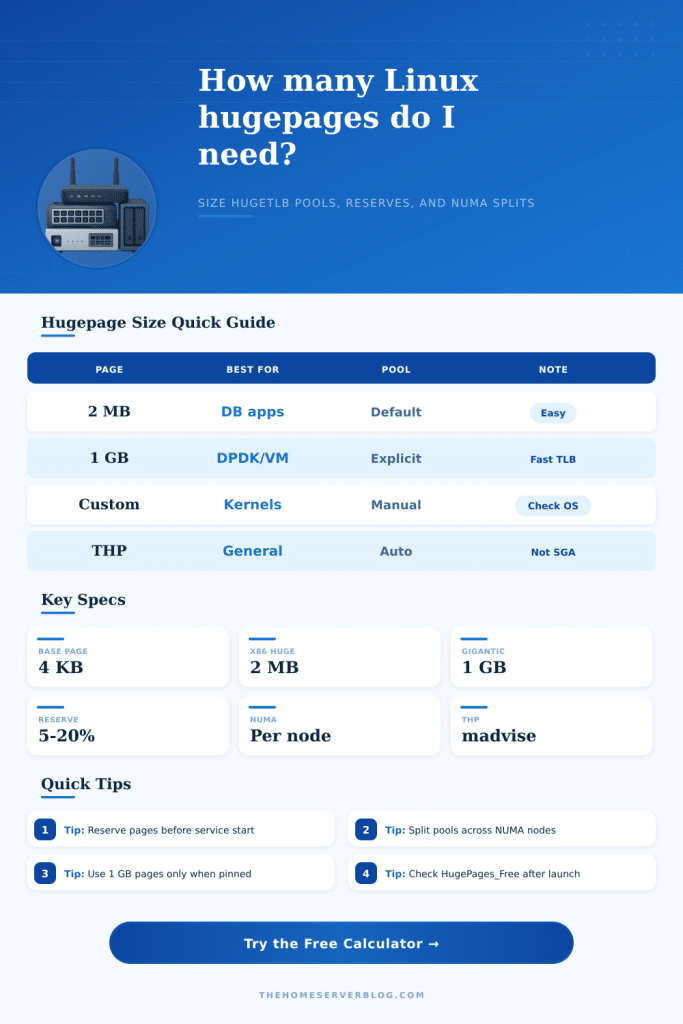This screenshot has height=1024, width=683.
Task: Click the NOTE column header
Action: (552, 370)
